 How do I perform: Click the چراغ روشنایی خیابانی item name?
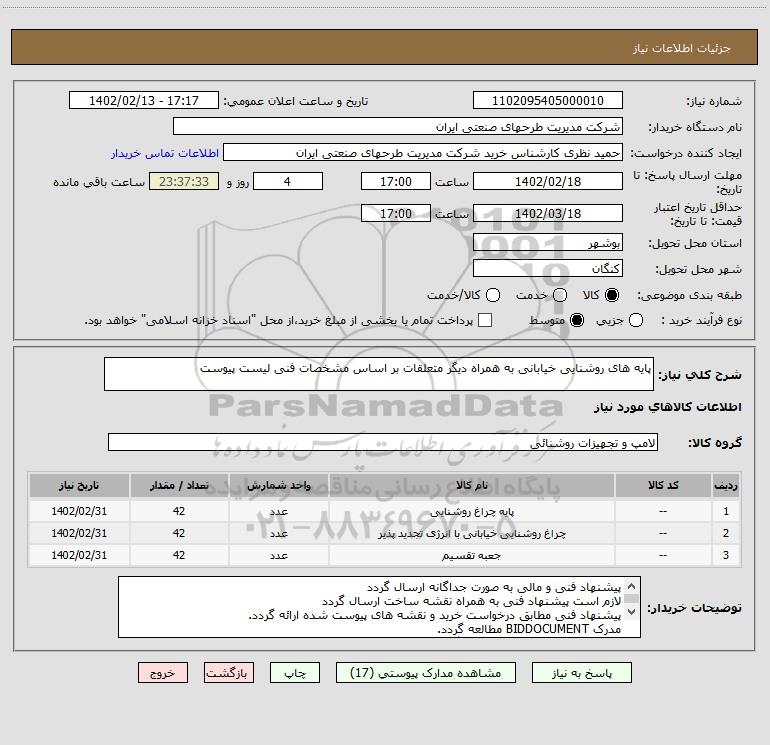point(471,533)
